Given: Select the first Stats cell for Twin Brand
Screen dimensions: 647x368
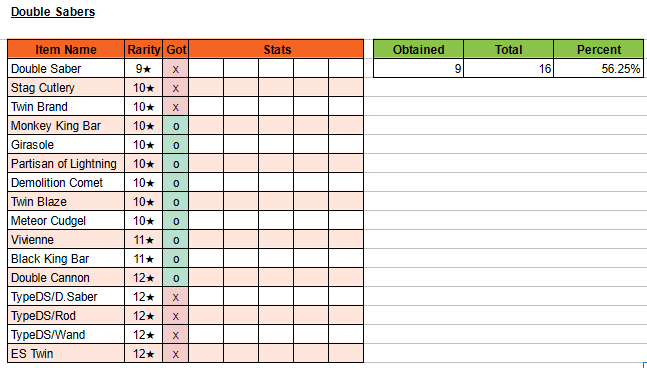Looking at the screenshot, I should [206, 106].
